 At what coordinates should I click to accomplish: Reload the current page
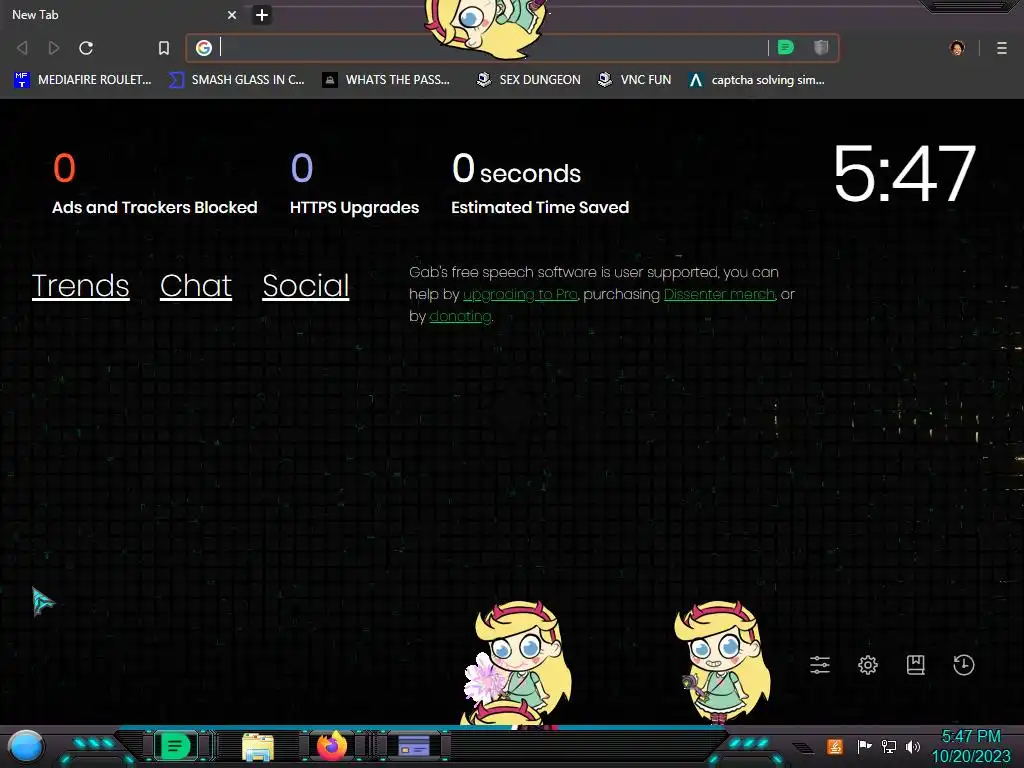click(86, 48)
